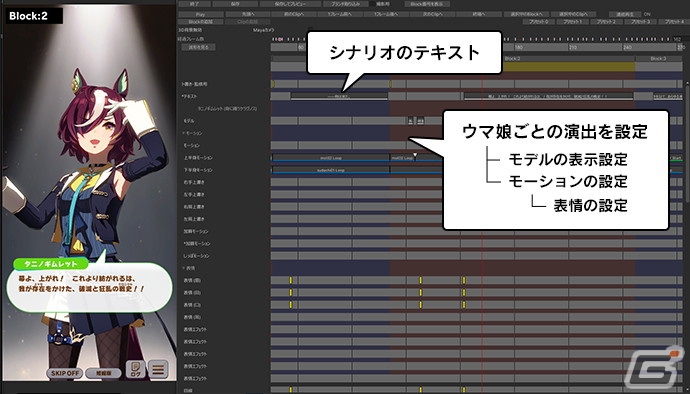This screenshot has width=690, height=394.
Task: Click the frame ruler at mark 240
Action: [x=628, y=47]
